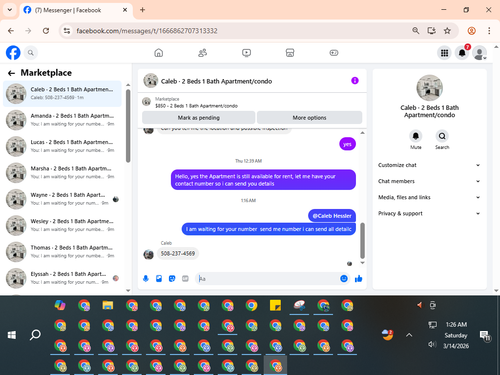The height and width of the screenshot is (375, 500).
Task: Open the $850 Marketplace listing link
Action: point(196,106)
